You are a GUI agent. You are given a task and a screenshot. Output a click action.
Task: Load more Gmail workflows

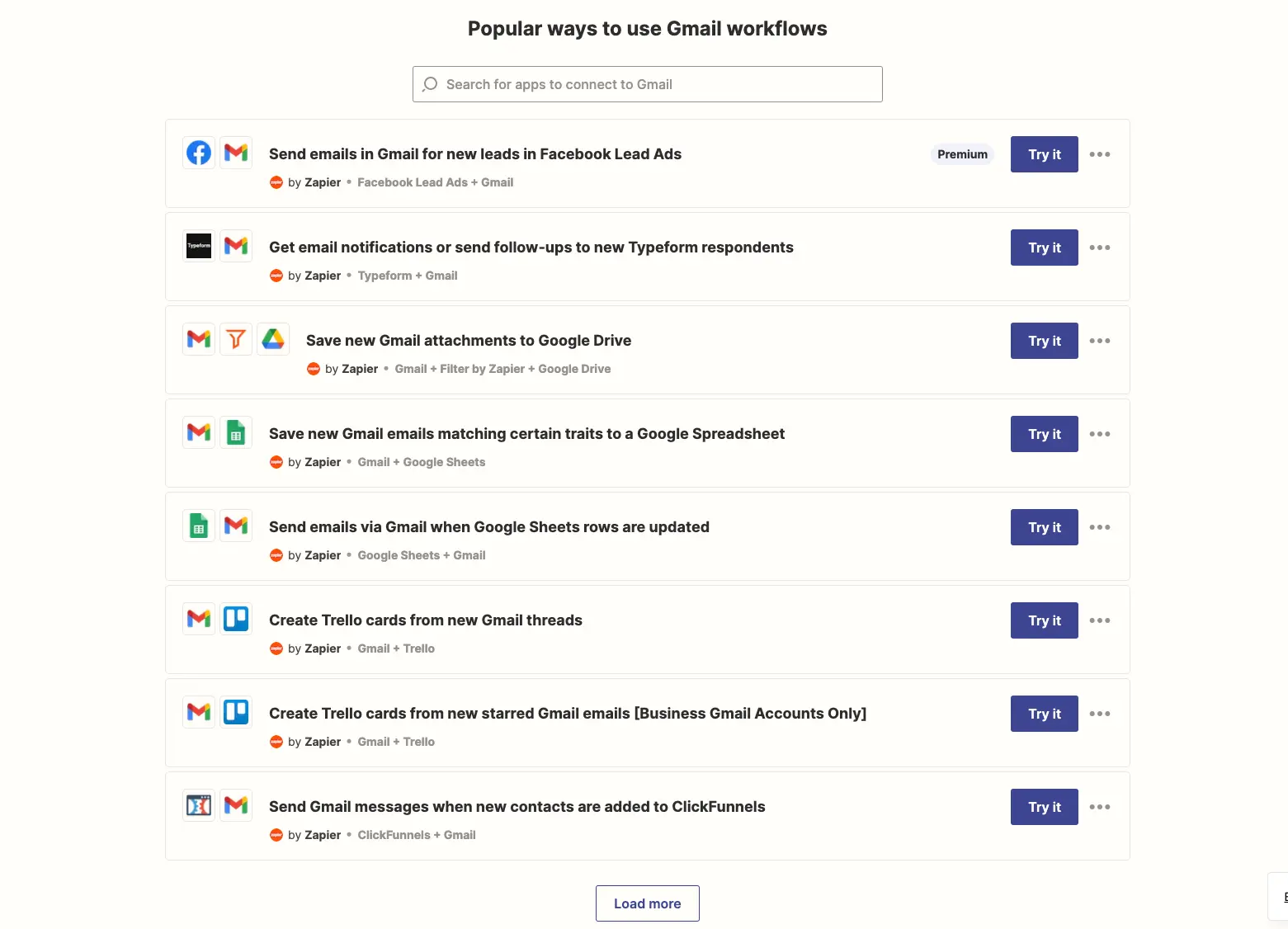coord(648,903)
